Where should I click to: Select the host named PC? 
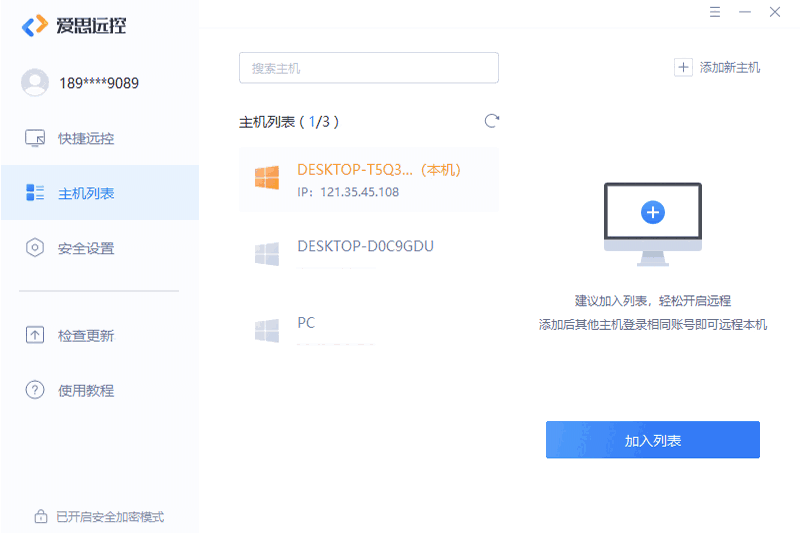pyautogui.click(x=306, y=323)
